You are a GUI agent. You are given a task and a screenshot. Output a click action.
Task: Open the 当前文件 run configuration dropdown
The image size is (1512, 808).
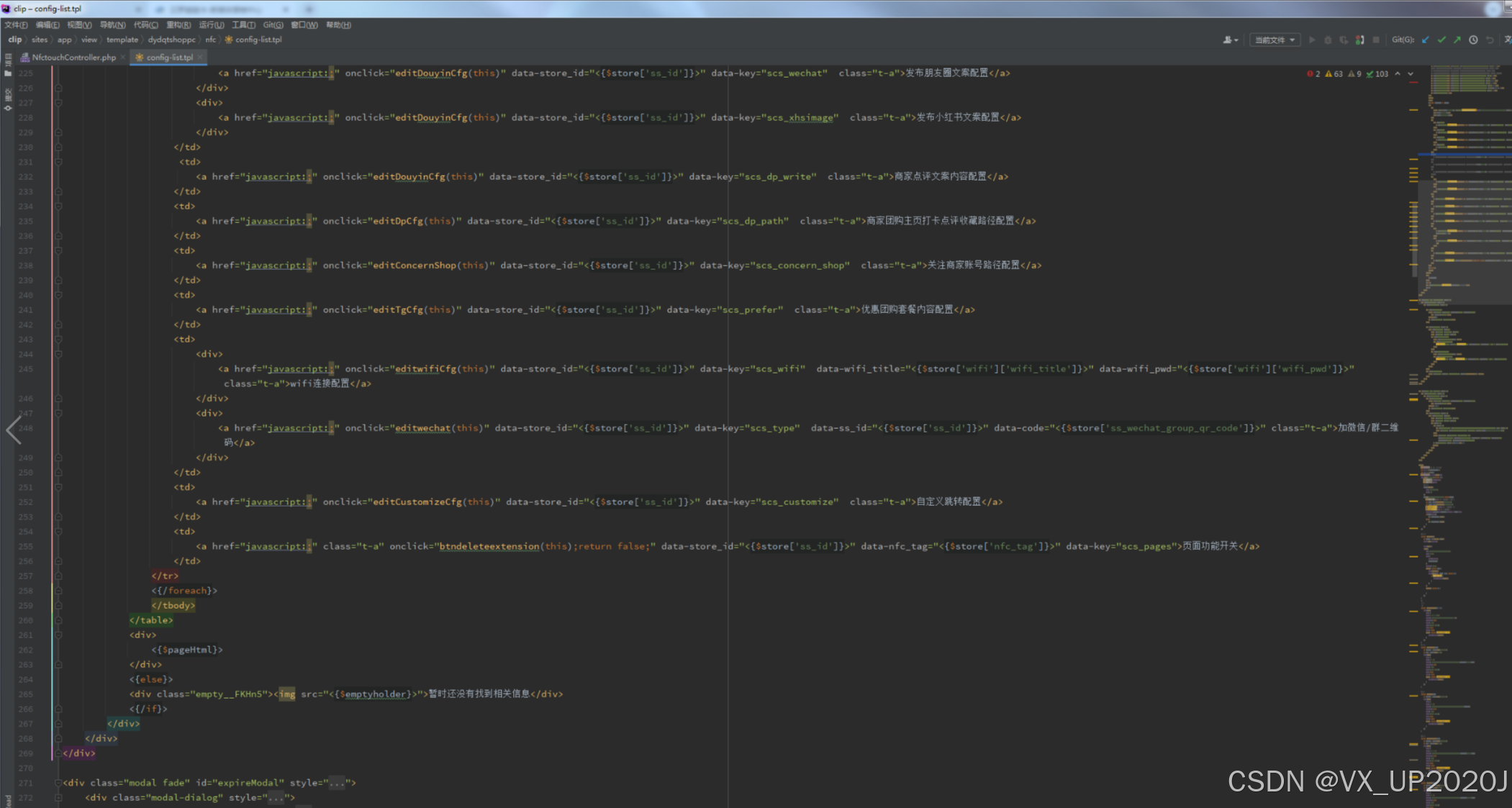(x=1275, y=40)
